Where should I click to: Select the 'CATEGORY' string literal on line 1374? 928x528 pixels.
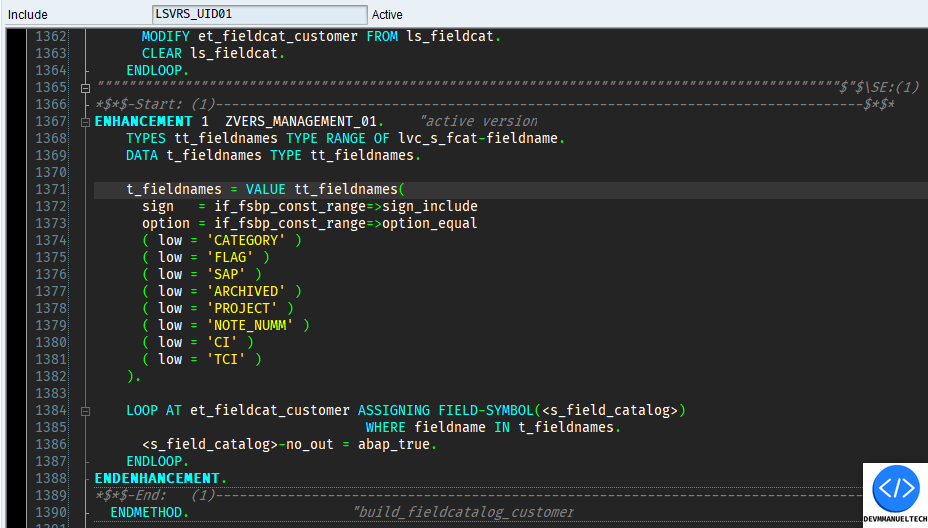click(x=246, y=240)
